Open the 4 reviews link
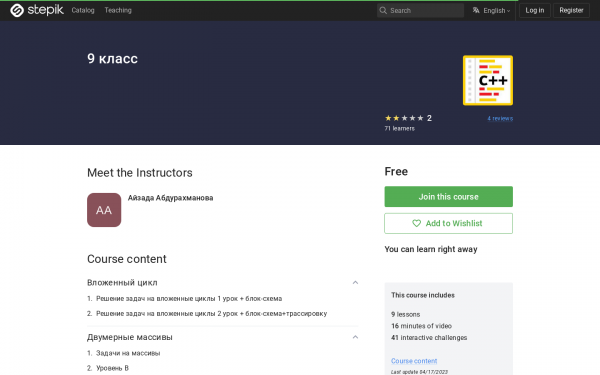Screen dimensions: 600x375 point(500,119)
